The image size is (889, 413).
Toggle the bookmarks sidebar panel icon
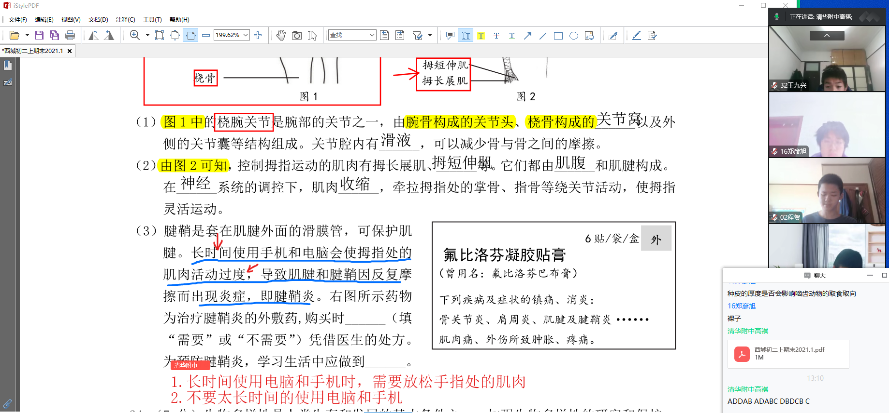(7, 66)
